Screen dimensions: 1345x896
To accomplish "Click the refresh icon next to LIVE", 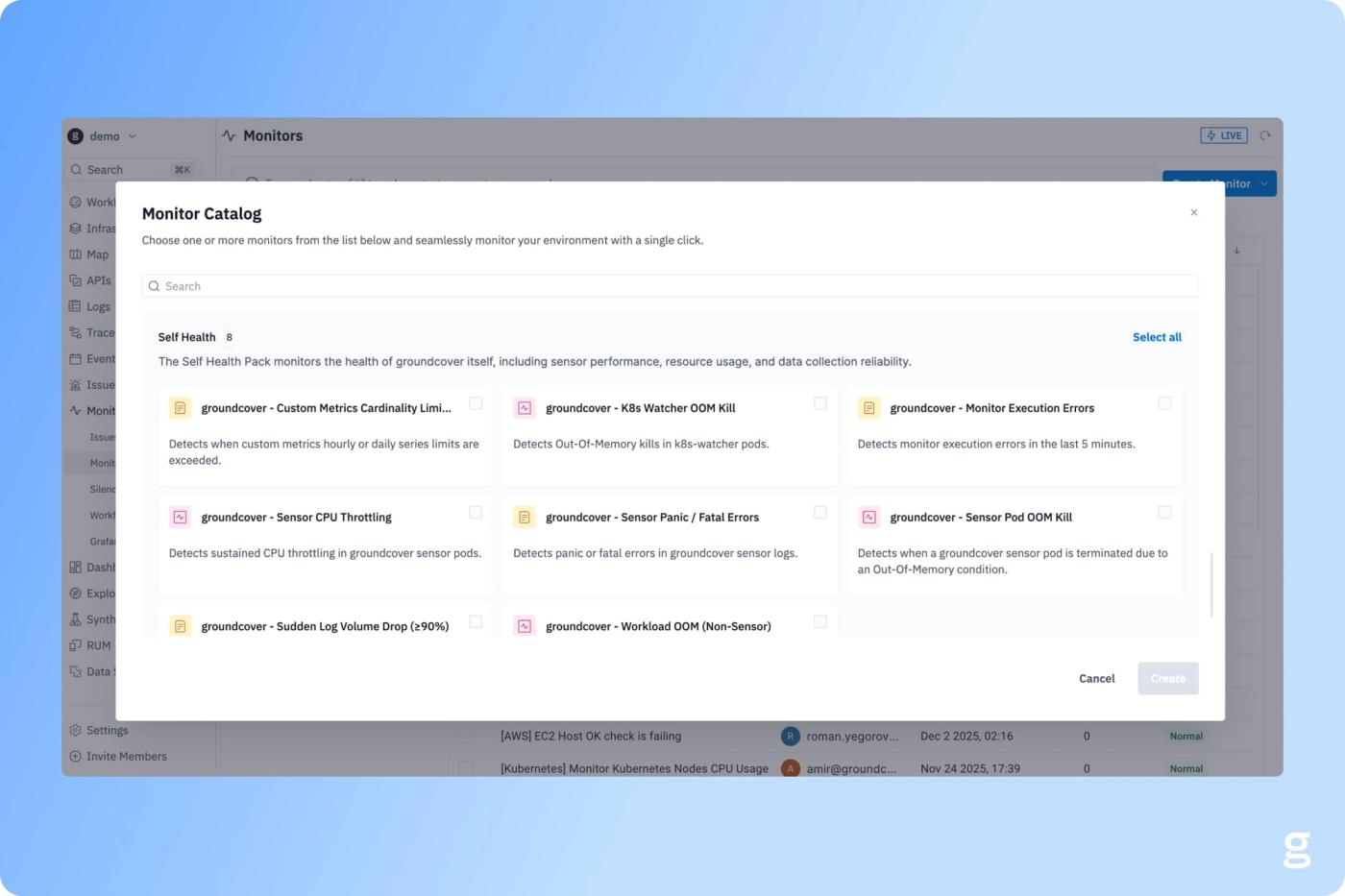I will [1265, 135].
